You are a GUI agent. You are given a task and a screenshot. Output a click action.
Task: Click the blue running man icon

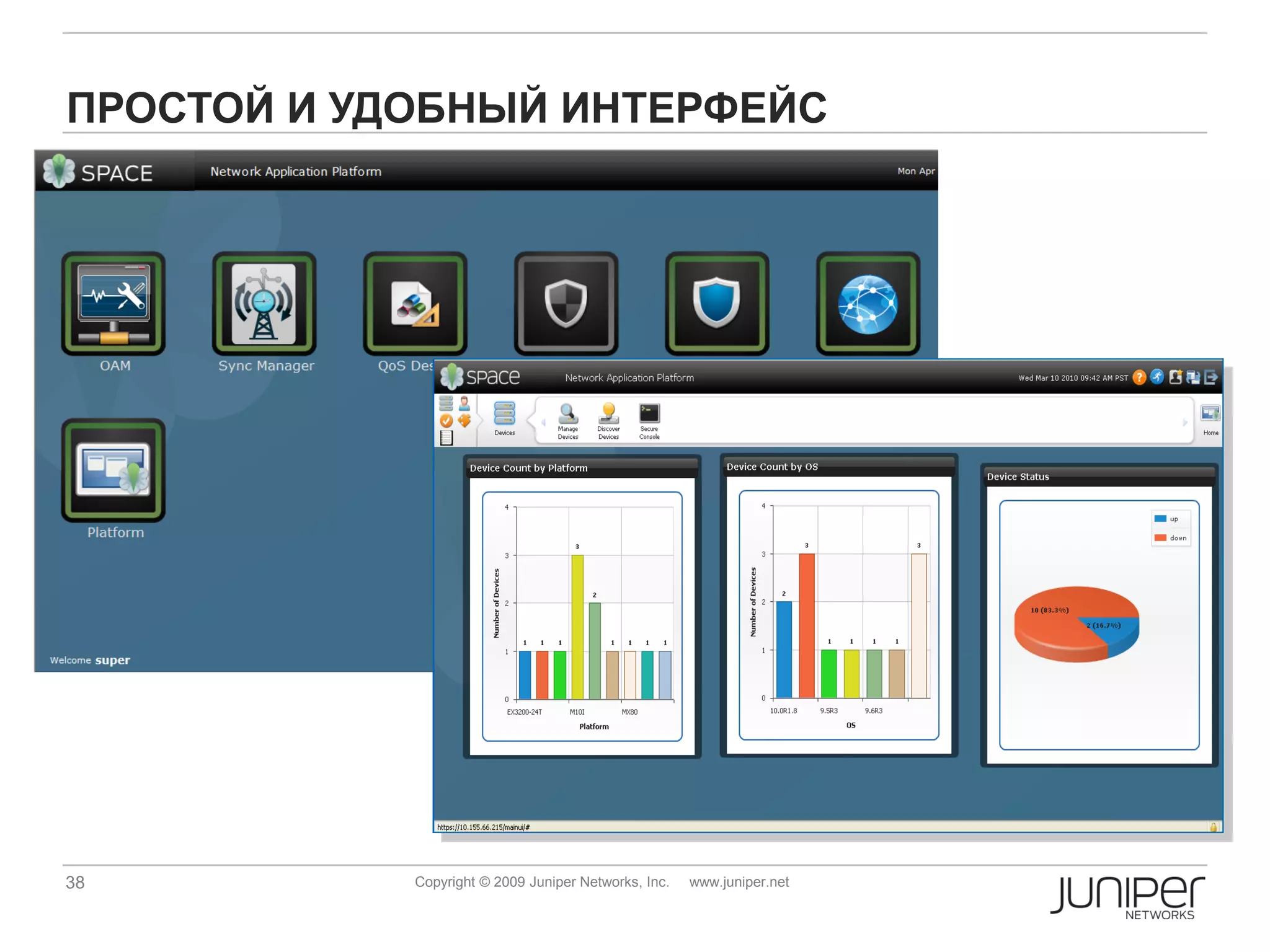[1157, 377]
